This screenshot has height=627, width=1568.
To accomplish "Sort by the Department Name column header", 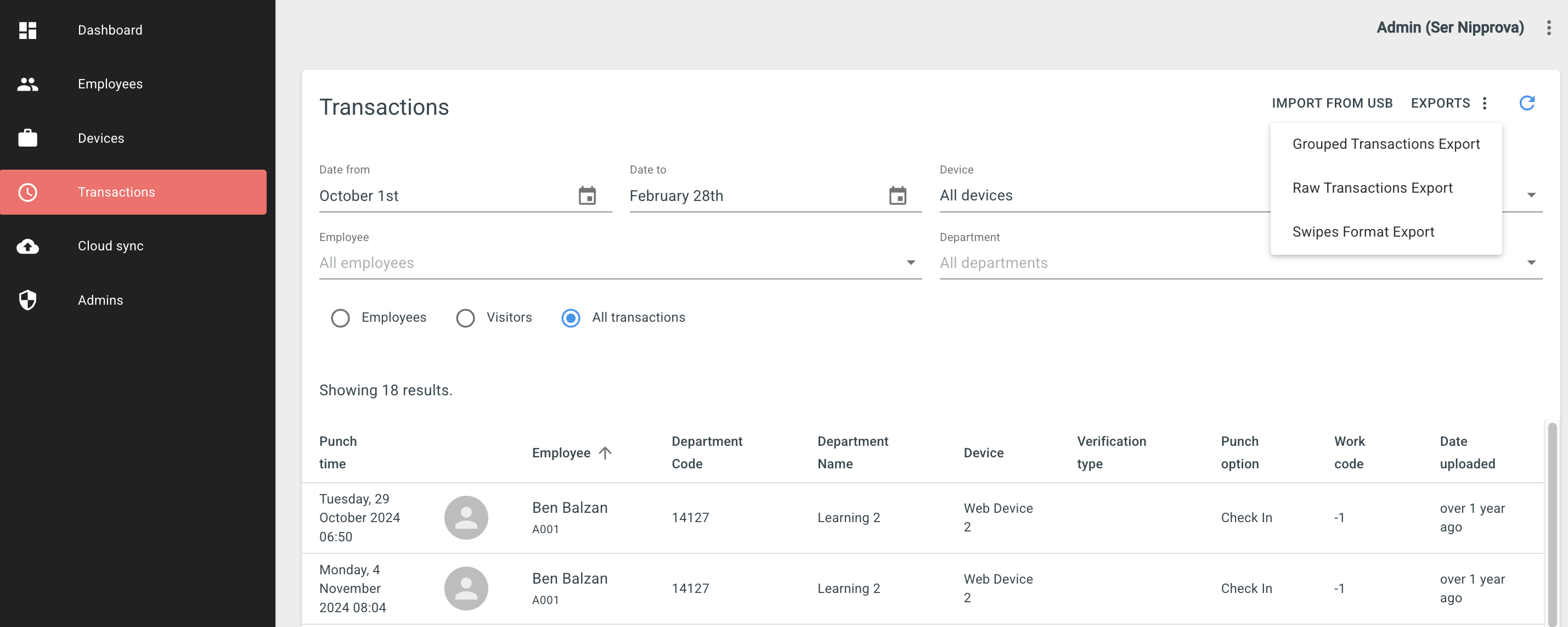I will tap(852, 453).
